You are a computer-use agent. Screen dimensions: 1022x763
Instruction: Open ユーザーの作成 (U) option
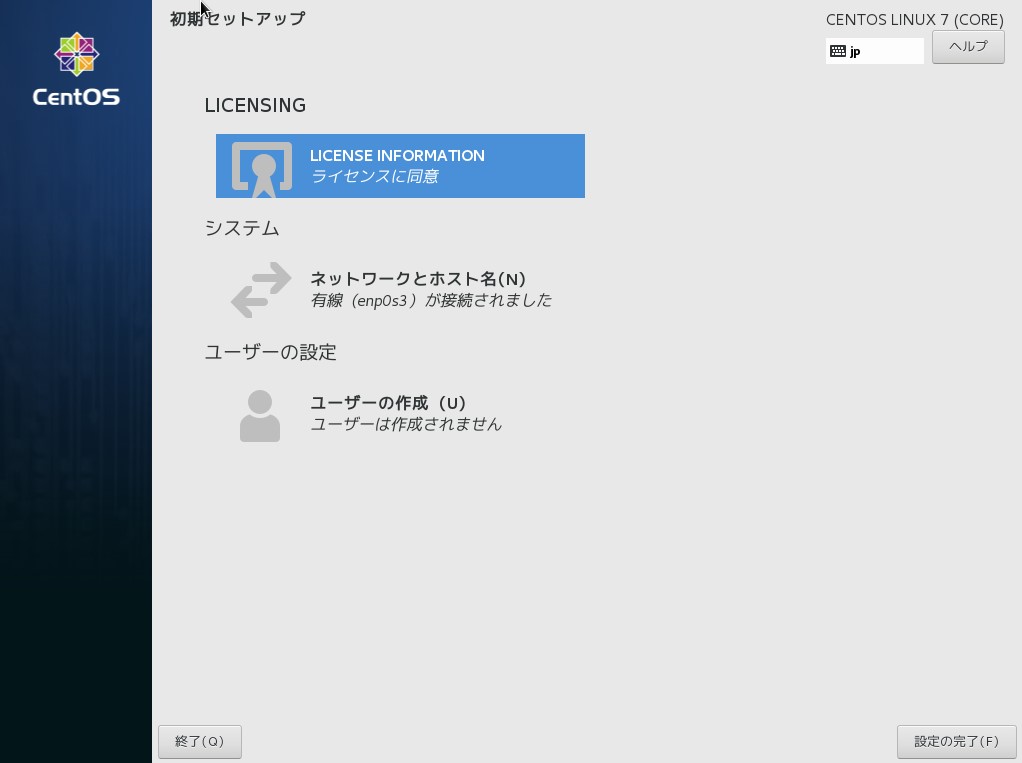click(x=388, y=403)
